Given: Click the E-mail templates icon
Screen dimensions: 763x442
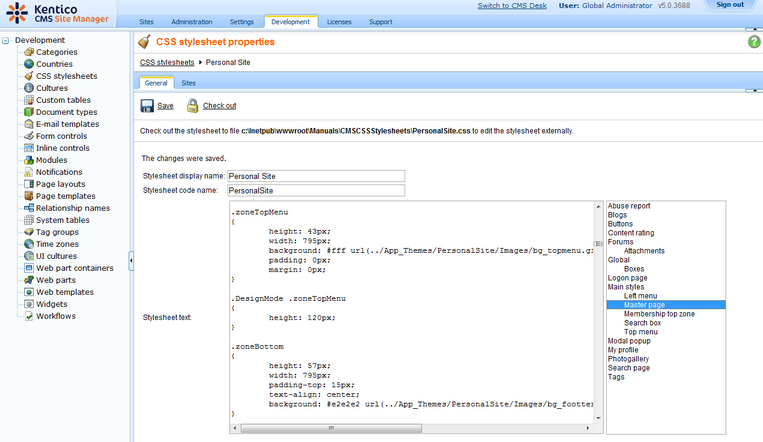Looking at the screenshot, I should [x=29, y=124].
